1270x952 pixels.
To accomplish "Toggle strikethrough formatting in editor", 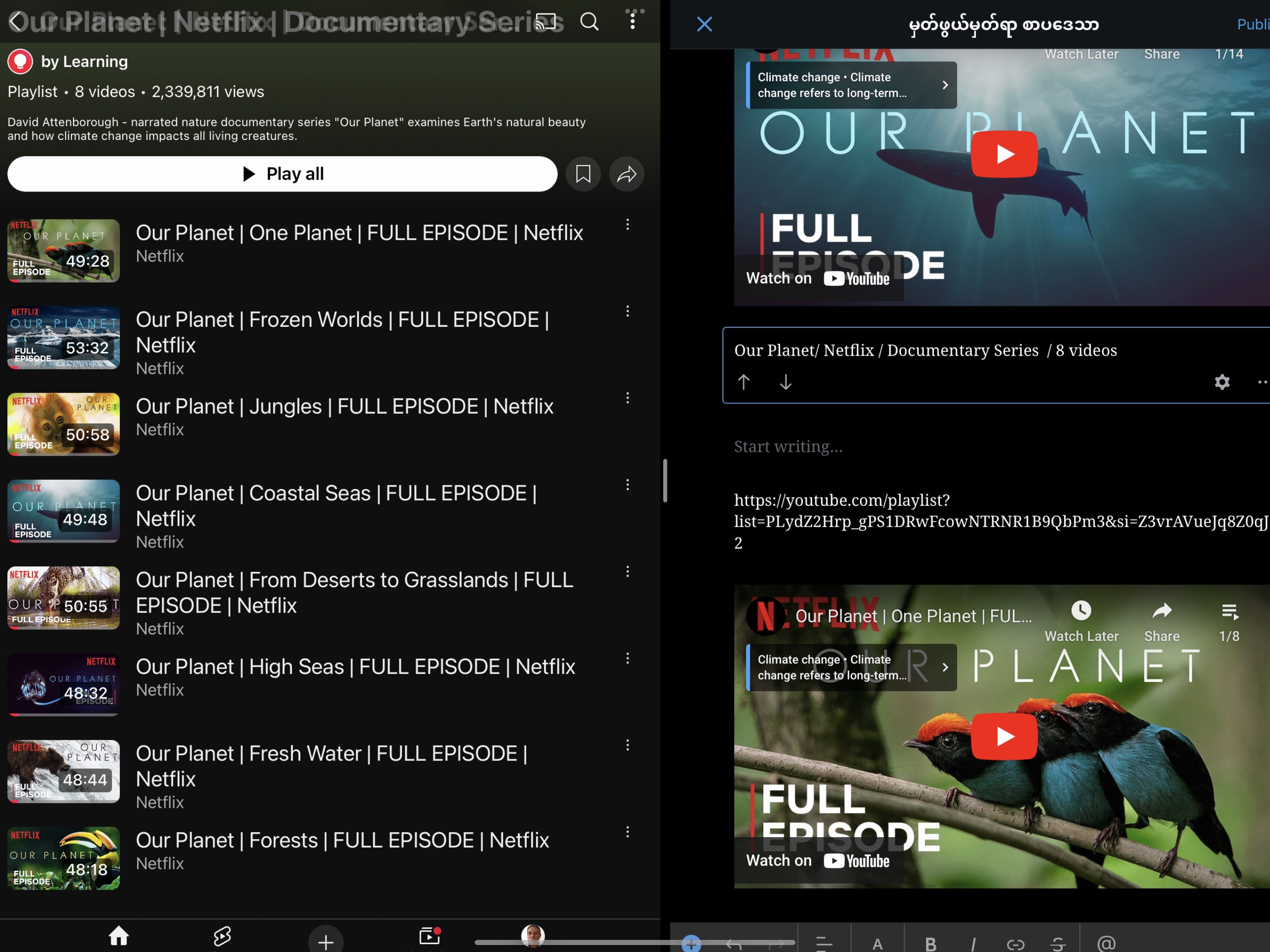I will tap(1058, 943).
